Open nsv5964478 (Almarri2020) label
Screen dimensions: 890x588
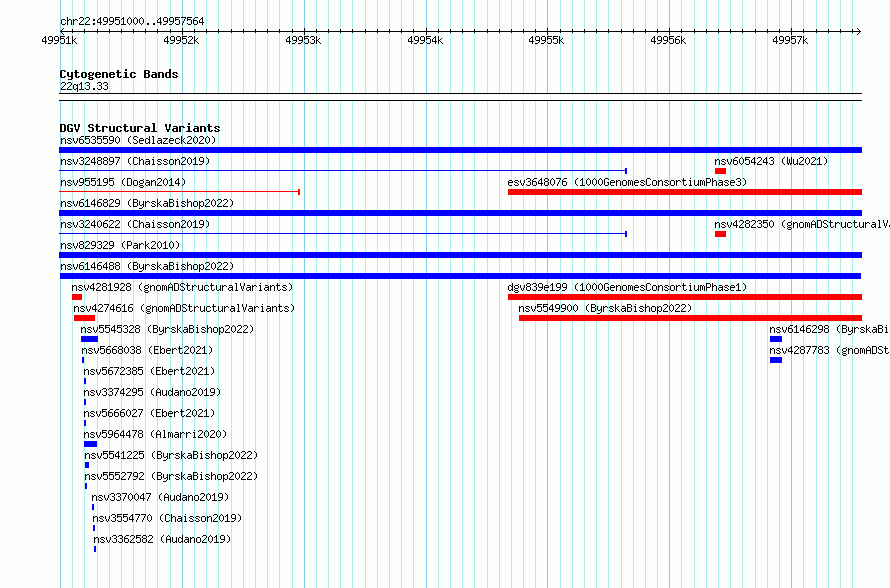pyautogui.click(x=156, y=434)
